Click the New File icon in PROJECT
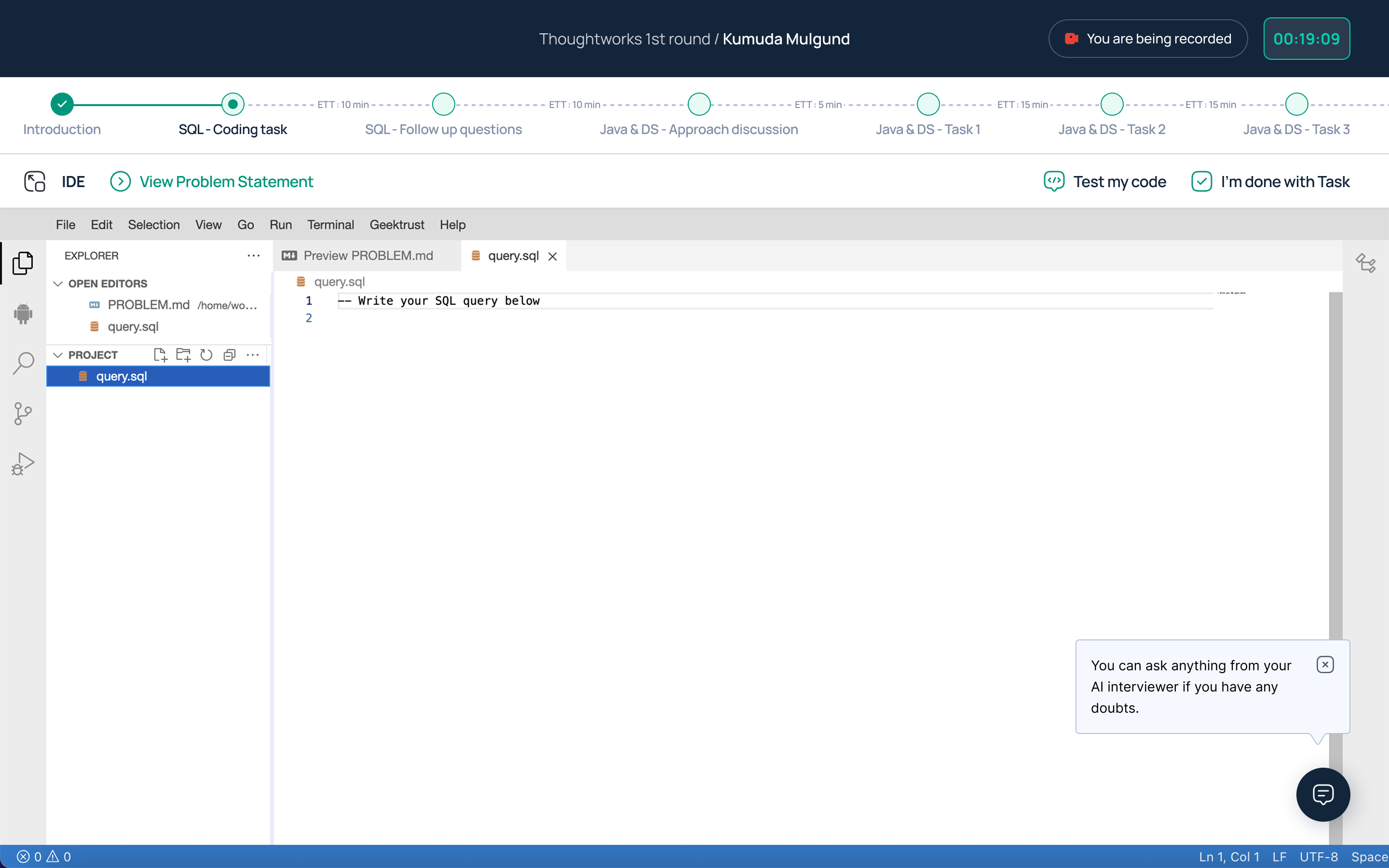The image size is (1389, 868). pos(160,355)
